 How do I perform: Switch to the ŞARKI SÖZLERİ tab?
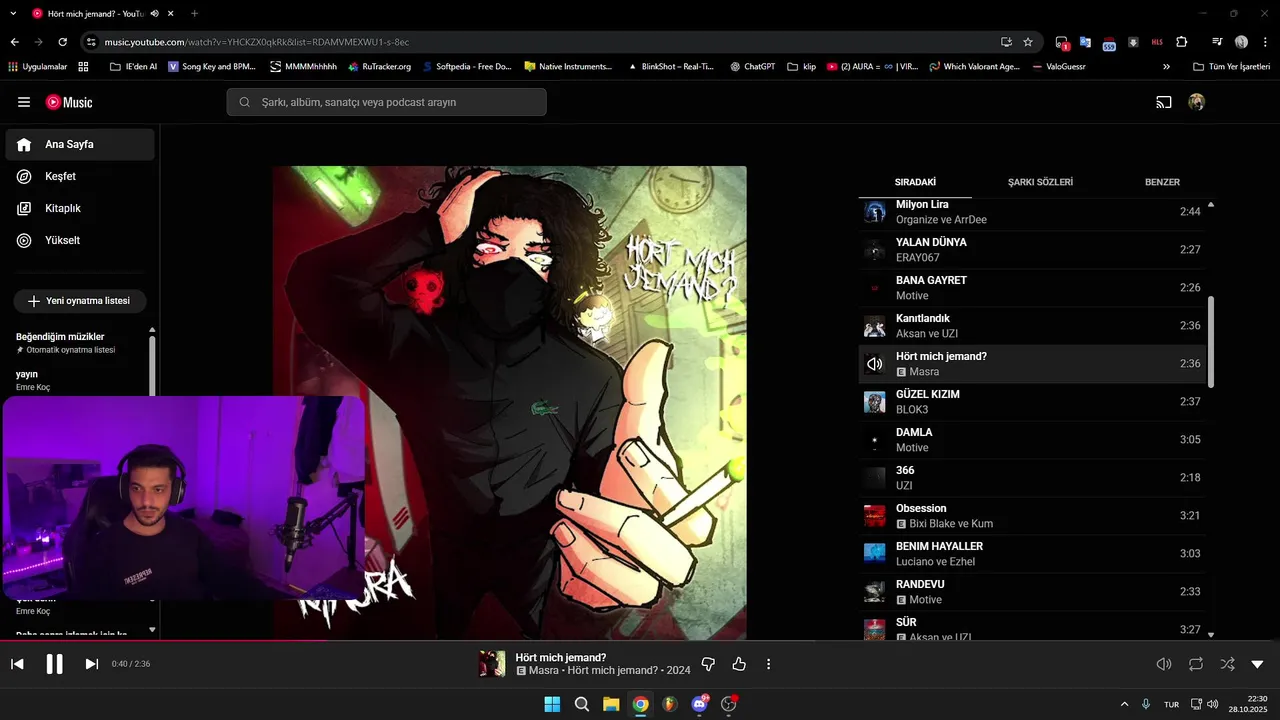1040,182
